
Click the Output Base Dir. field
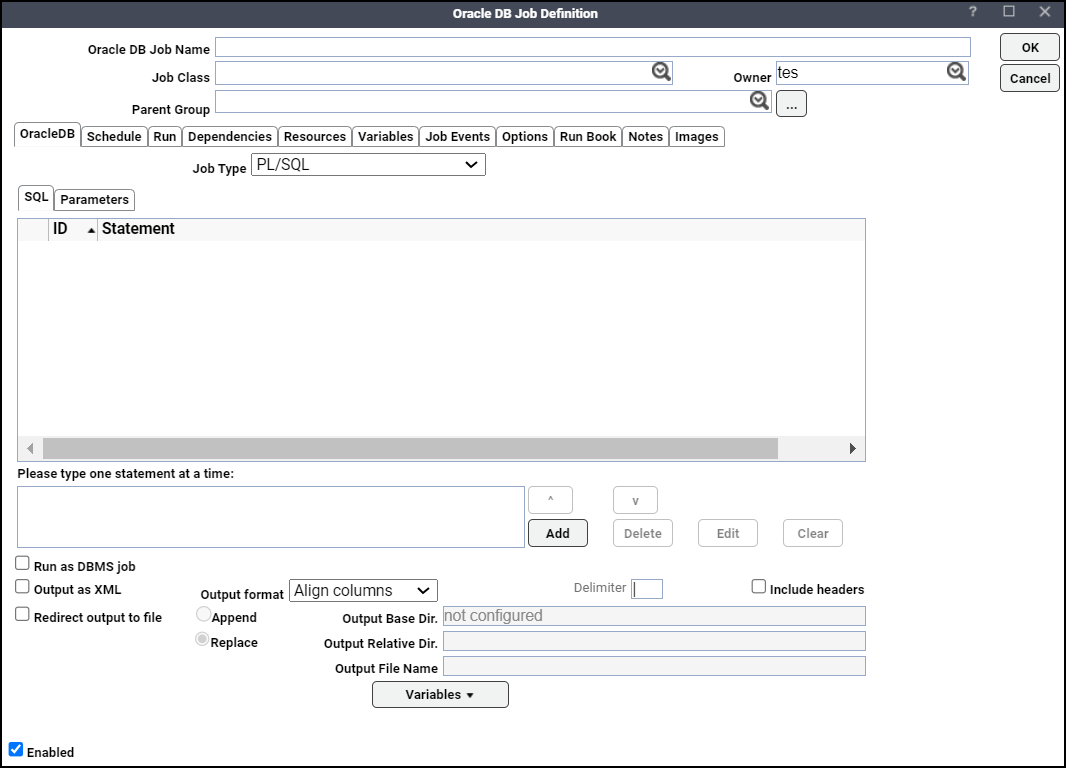(x=654, y=616)
